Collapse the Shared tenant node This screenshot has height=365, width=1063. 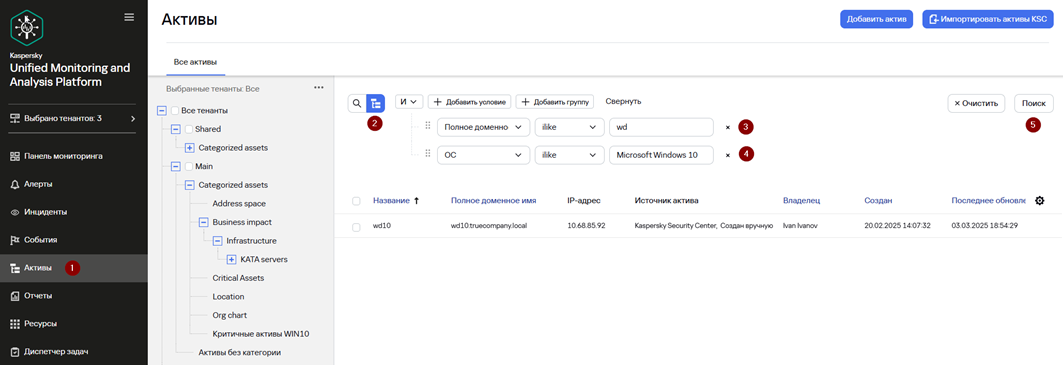[x=175, y=129]
